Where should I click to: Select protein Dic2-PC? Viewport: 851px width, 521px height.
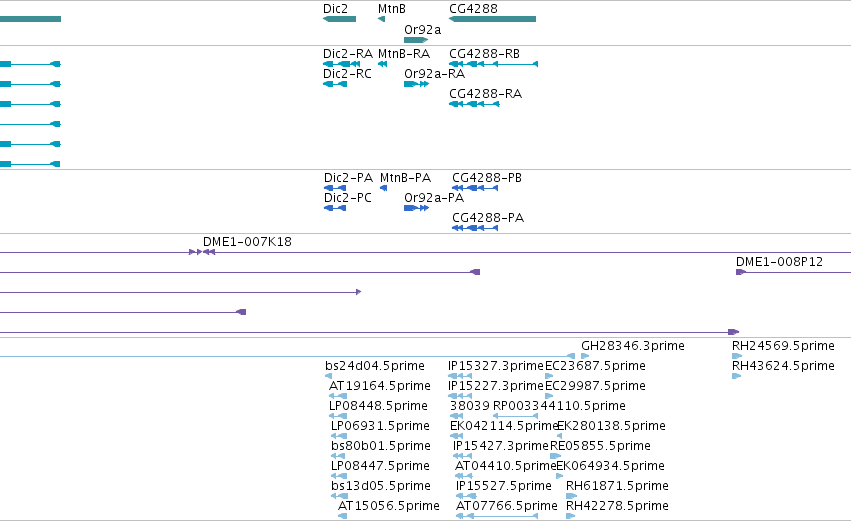click(348, 198)
